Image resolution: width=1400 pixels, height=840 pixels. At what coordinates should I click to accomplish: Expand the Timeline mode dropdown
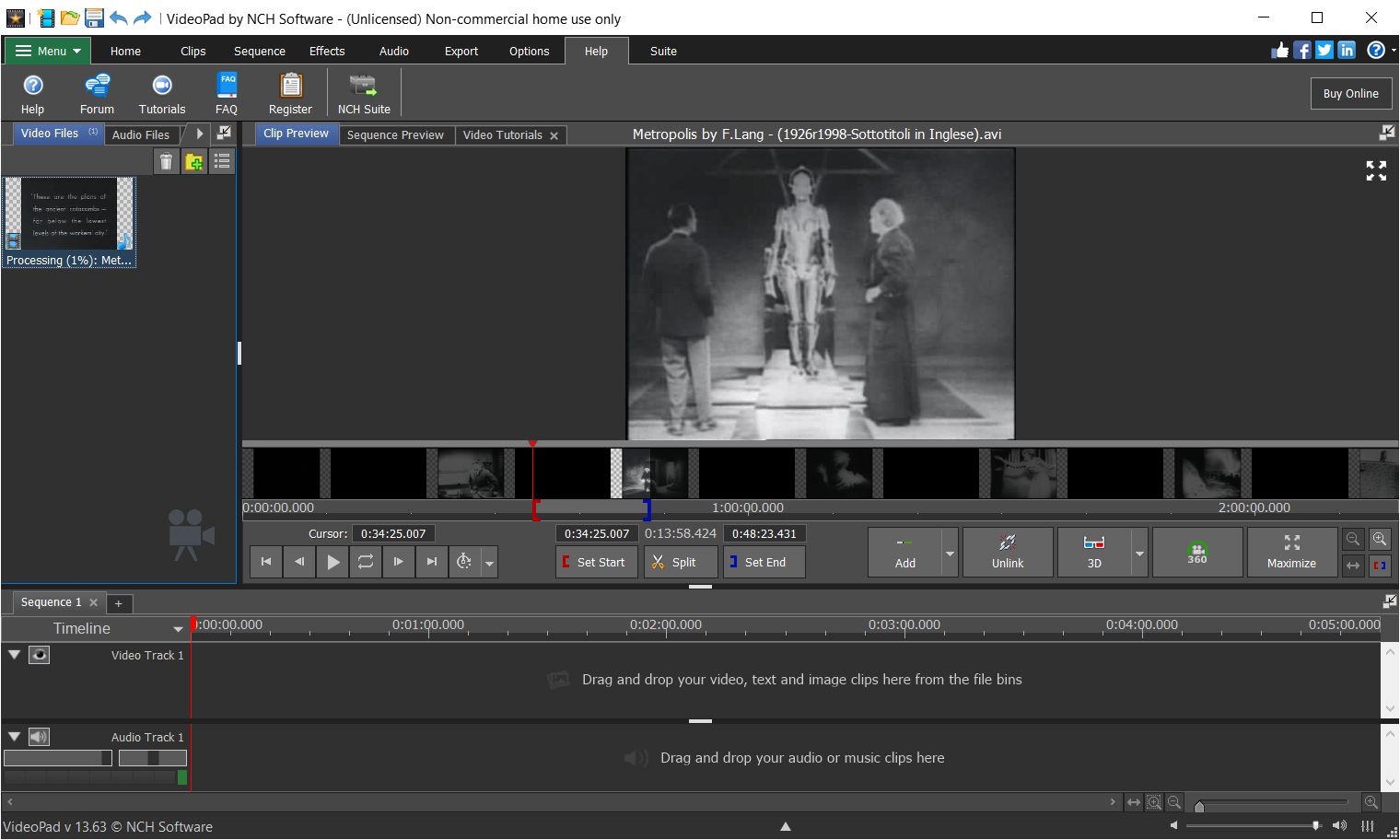178,629
